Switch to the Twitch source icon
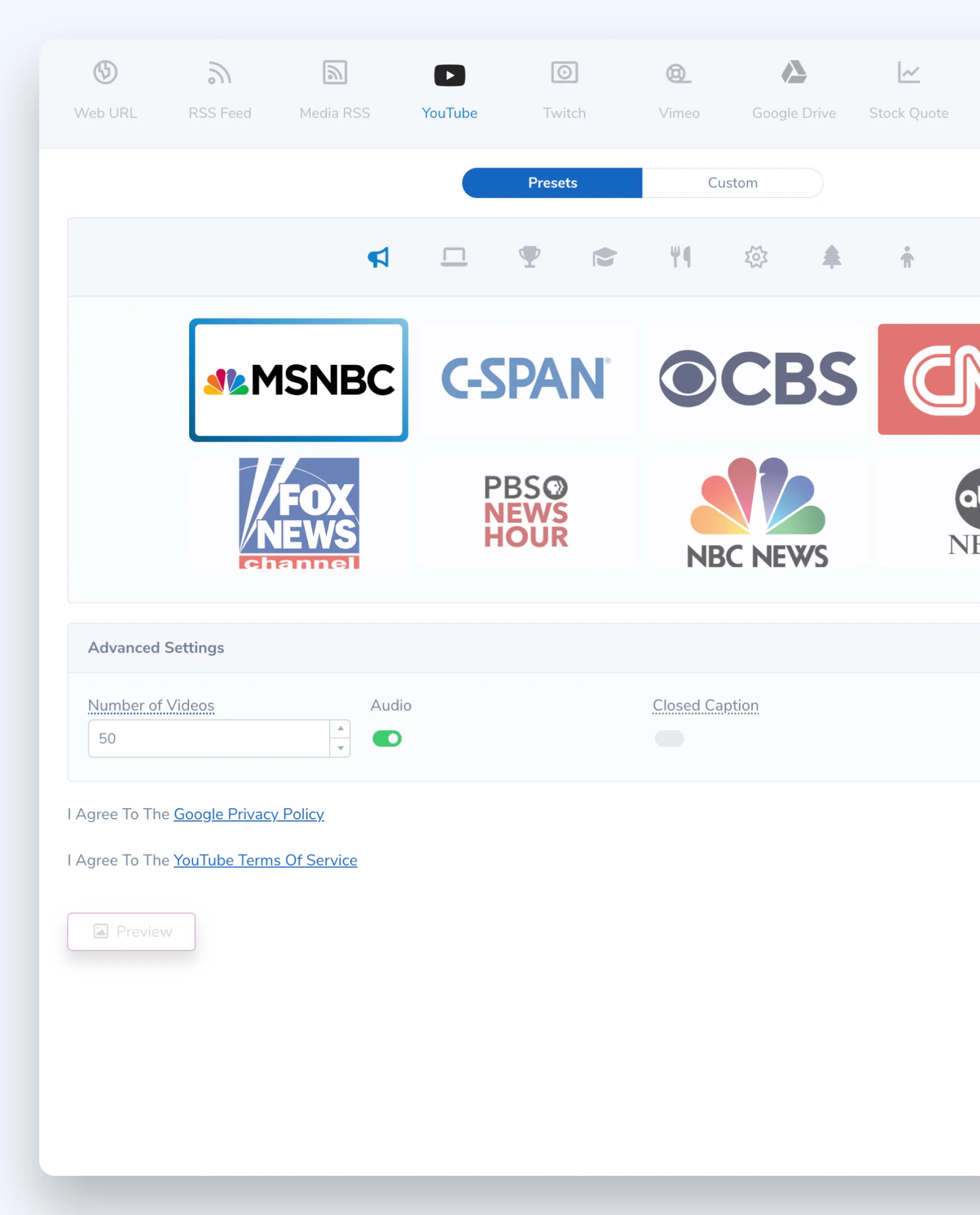980x1215 pixels. (564, 72)
